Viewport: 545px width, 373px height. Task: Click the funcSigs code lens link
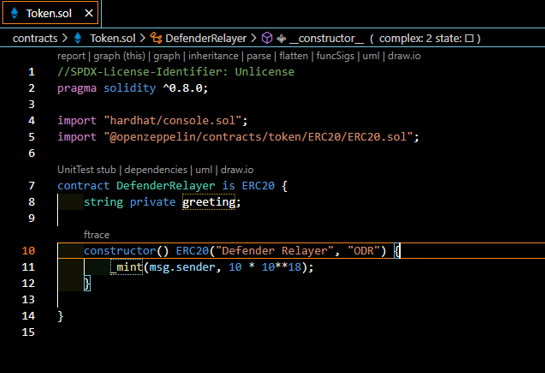click(x=335, y=56)
